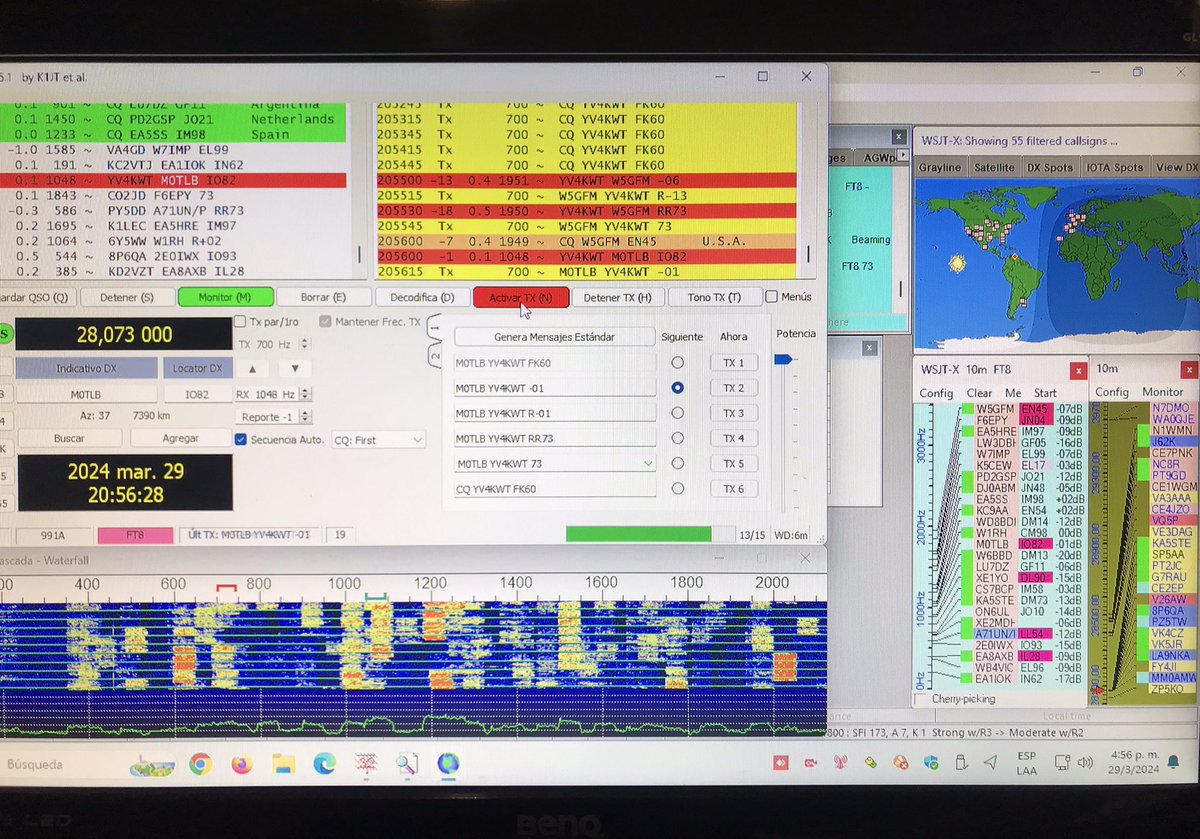Image resolution: width=1200 pixels, height=839 pixels.
Task: Click Genera Mensajes Estándar button
Action: 554,337
